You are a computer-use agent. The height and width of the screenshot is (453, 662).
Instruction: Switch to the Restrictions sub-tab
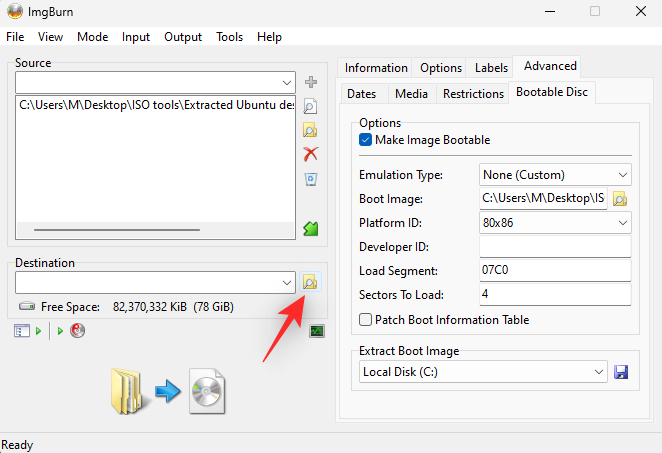pos(473,94)
